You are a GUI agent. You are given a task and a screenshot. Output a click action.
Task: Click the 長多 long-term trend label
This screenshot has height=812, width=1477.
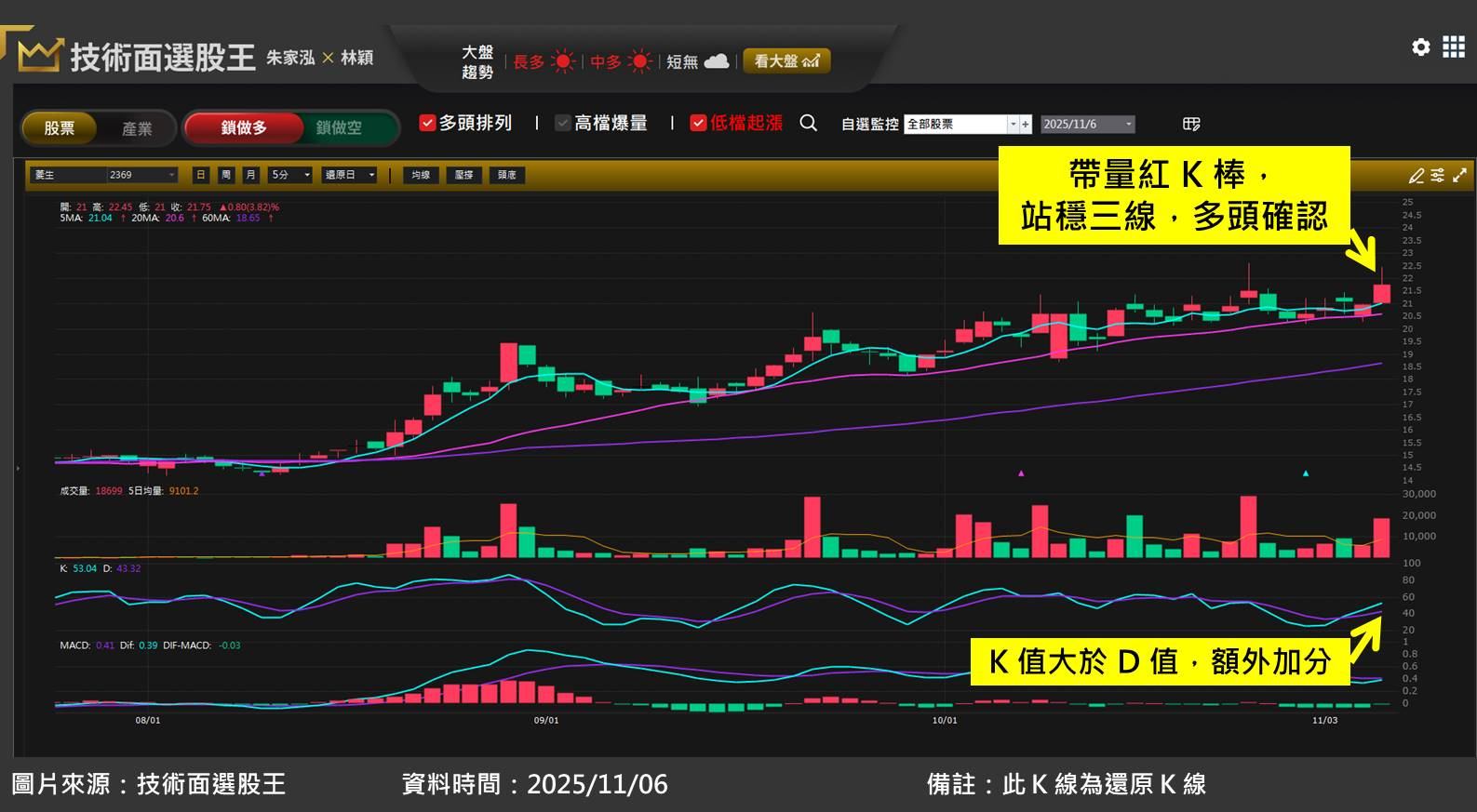point(529,62)
